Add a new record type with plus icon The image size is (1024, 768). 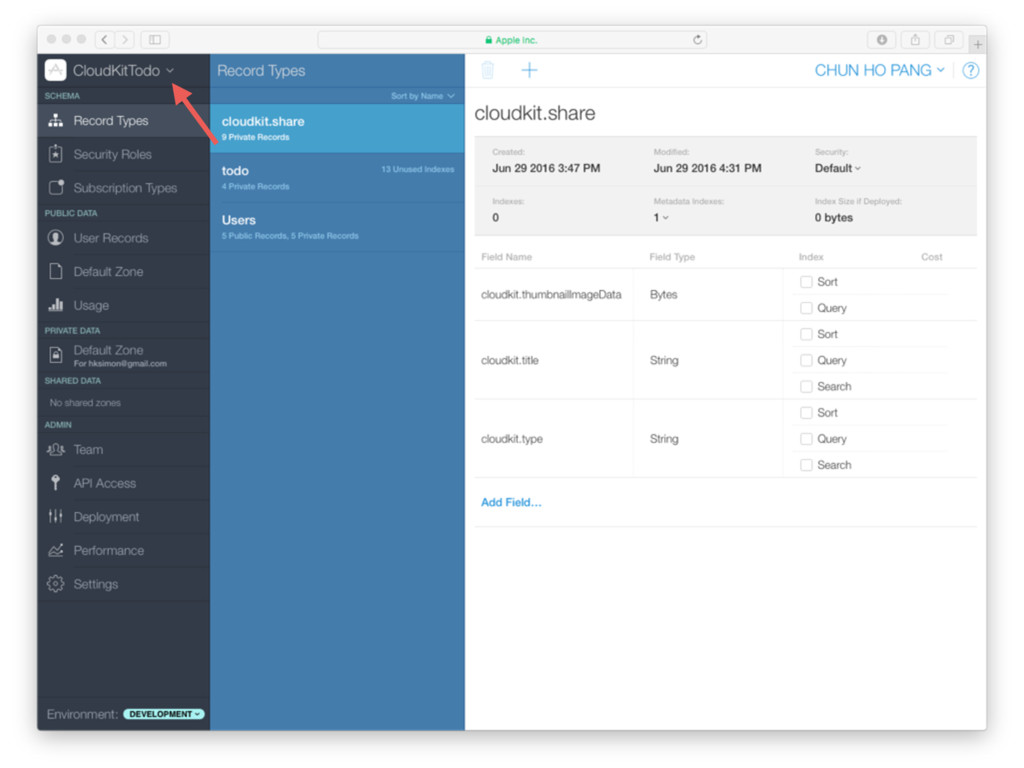pyautogui.click(x=529, y=70)
